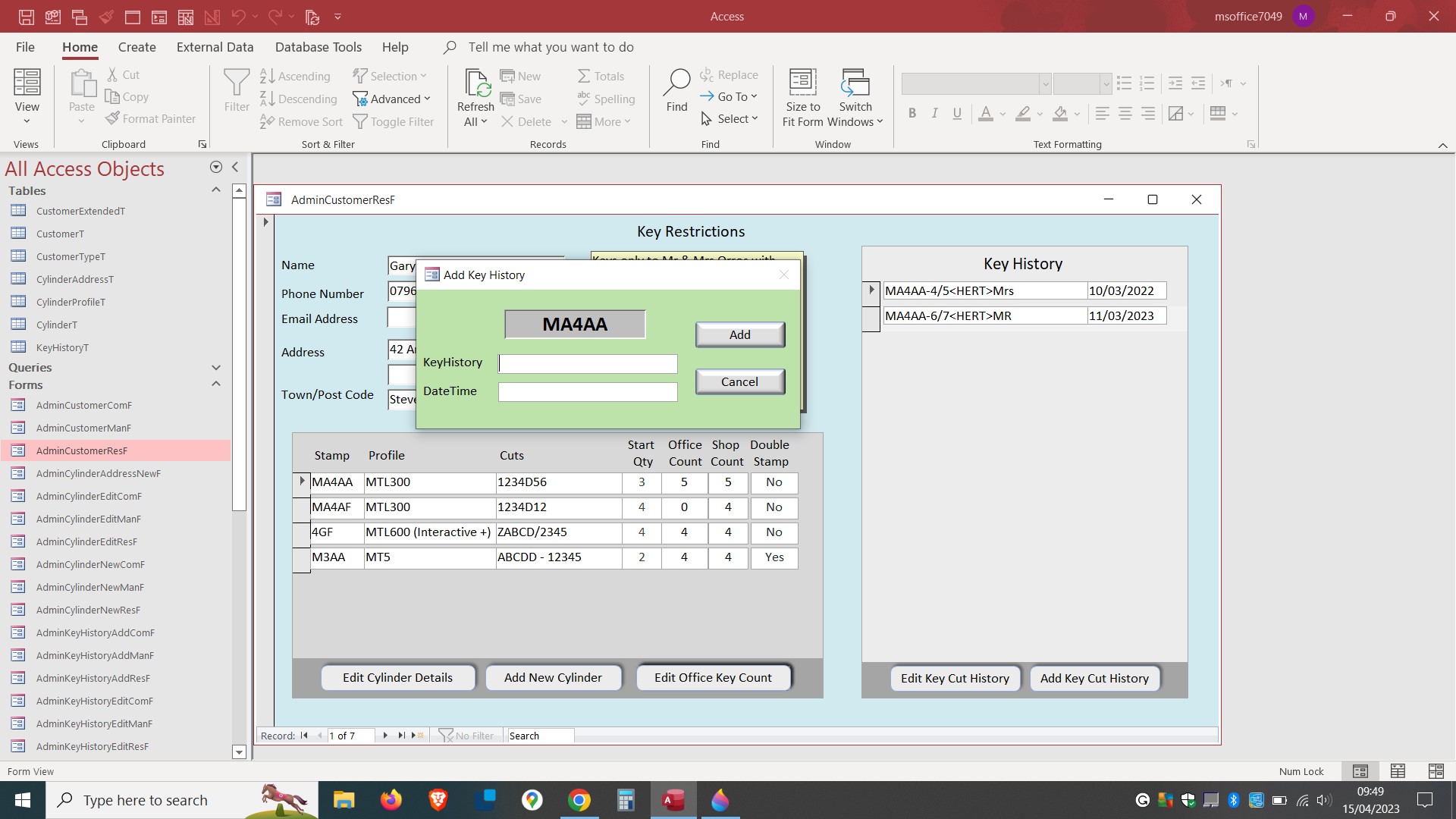Click the Save icon in quick access toolbar
This screenshot has height=819, width=1456.
[x=27, y=17]
